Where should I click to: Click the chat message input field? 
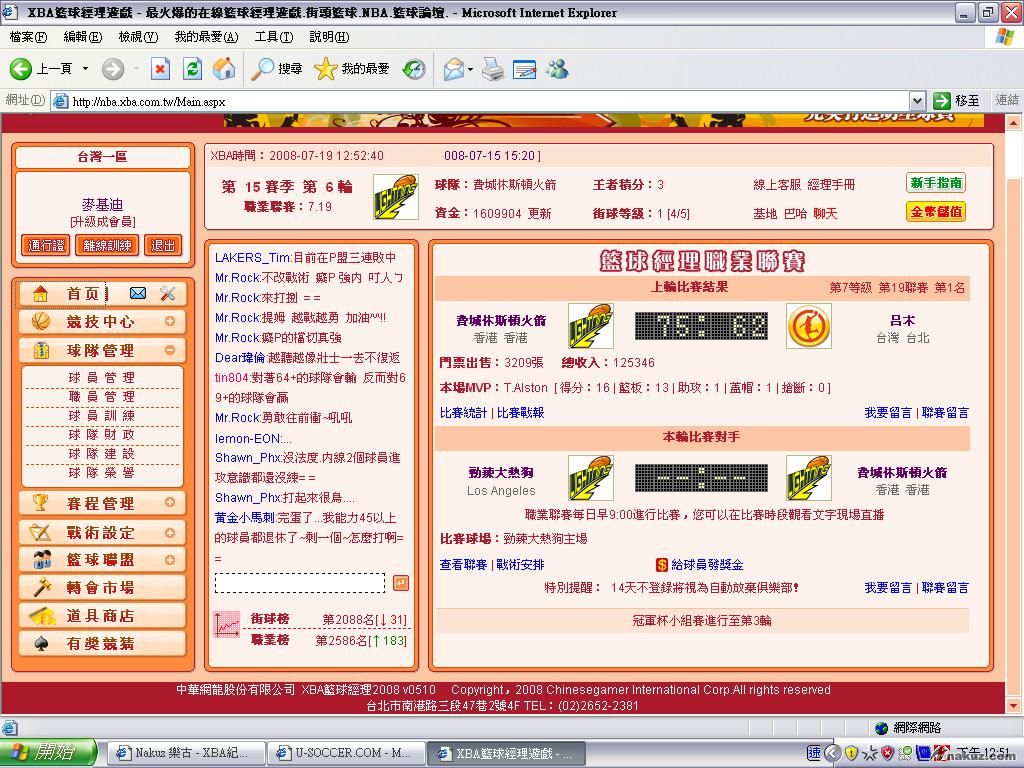[x=300, y=583]
